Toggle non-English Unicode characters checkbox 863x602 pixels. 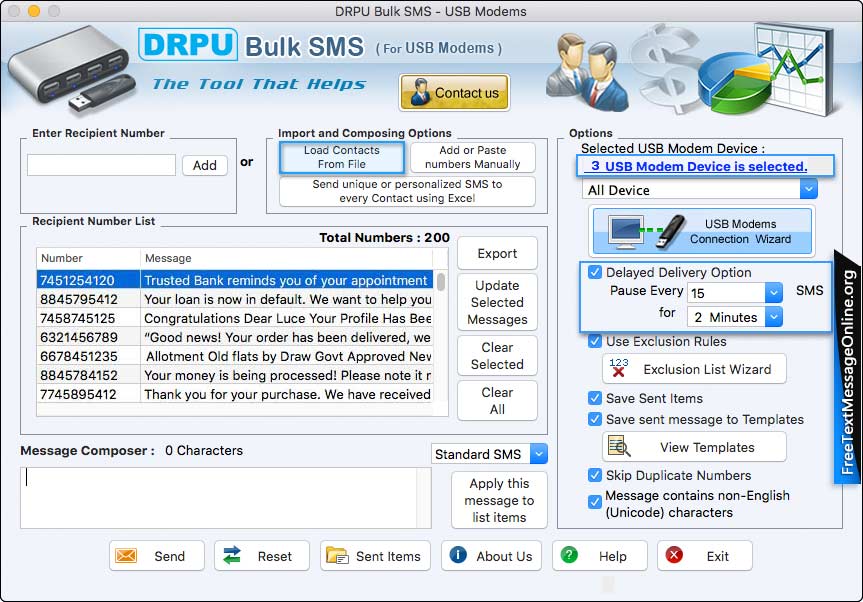pos(594,502)
